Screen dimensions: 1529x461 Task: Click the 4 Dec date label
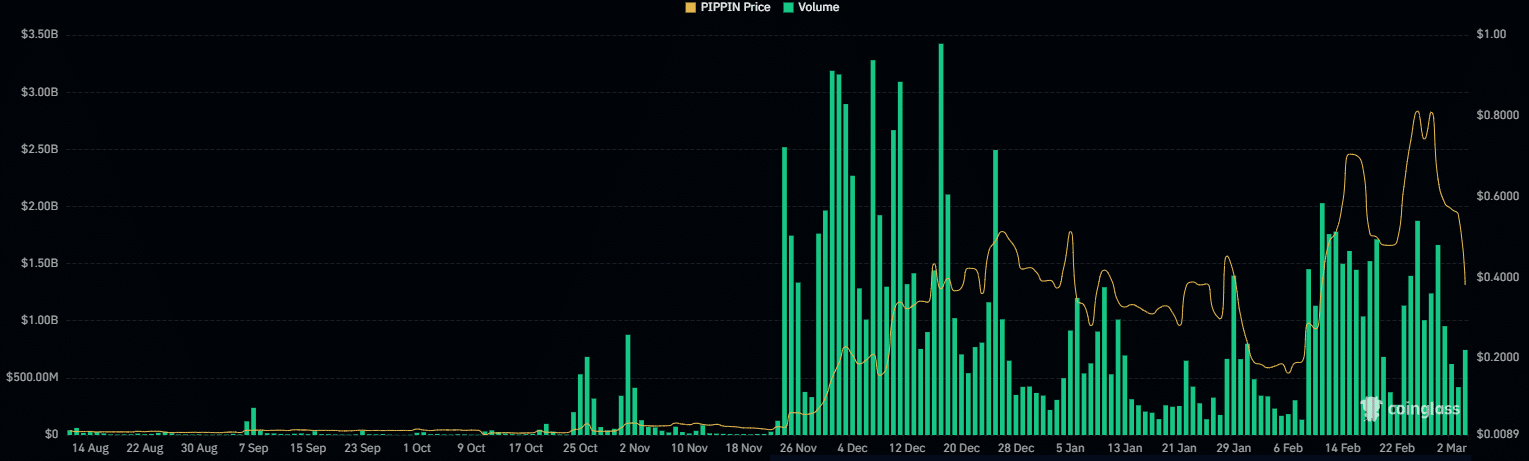tap(852, 449)
